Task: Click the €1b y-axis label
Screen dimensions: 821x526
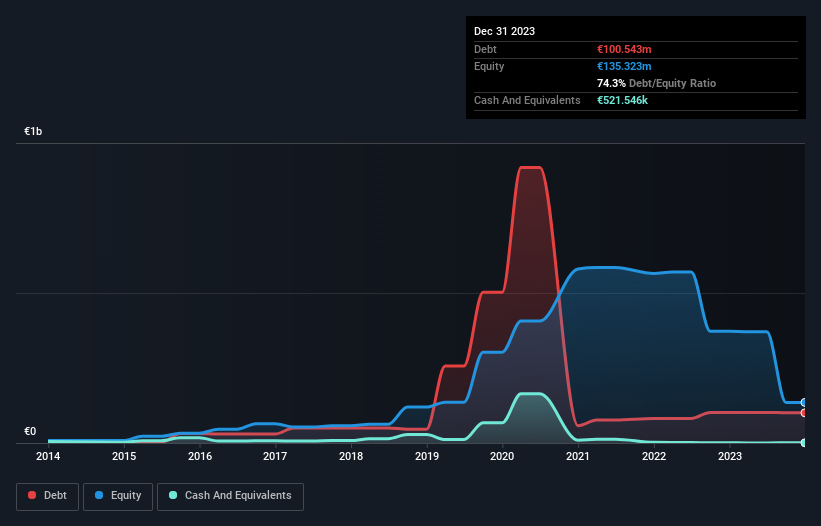Action: coord(33,131)
